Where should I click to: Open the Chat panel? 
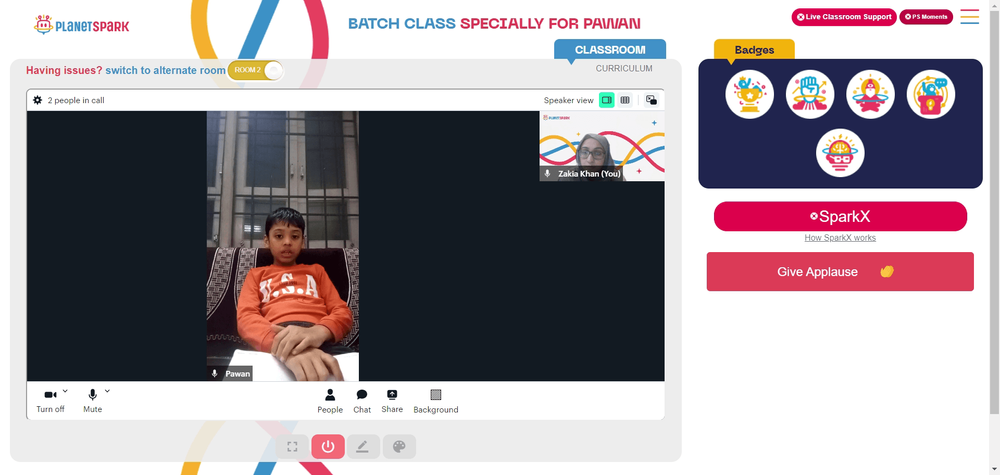click(x=362, y=402)
